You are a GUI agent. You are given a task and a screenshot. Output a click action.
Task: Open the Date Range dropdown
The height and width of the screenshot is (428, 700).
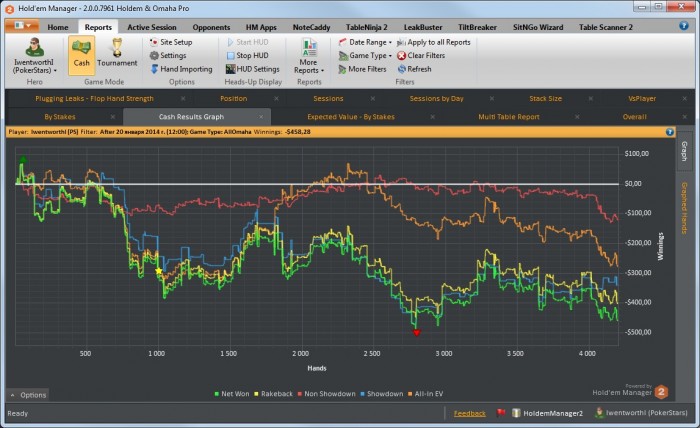[x=366, y=43]
